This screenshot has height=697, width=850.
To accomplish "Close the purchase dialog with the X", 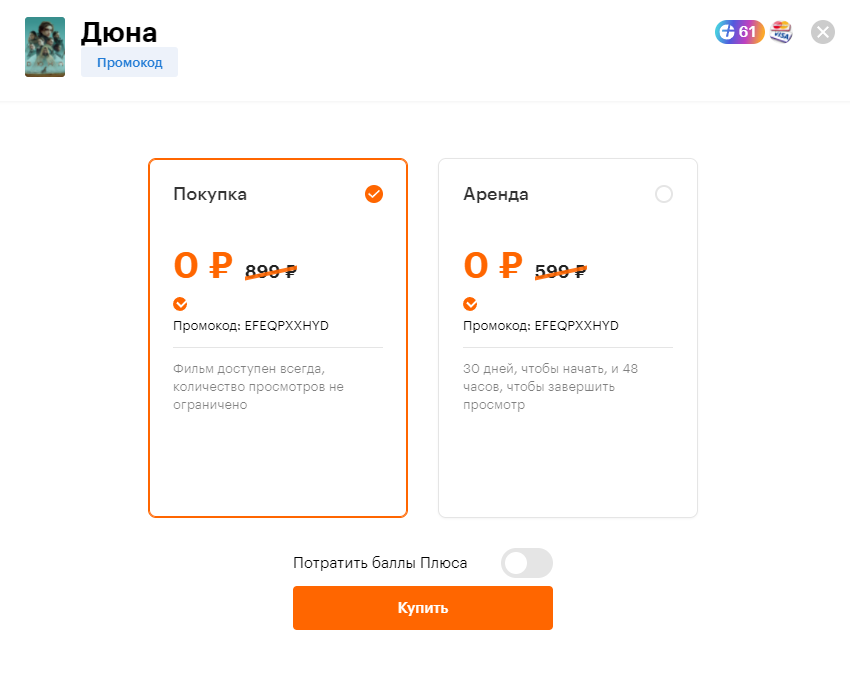I will [823, 32].
